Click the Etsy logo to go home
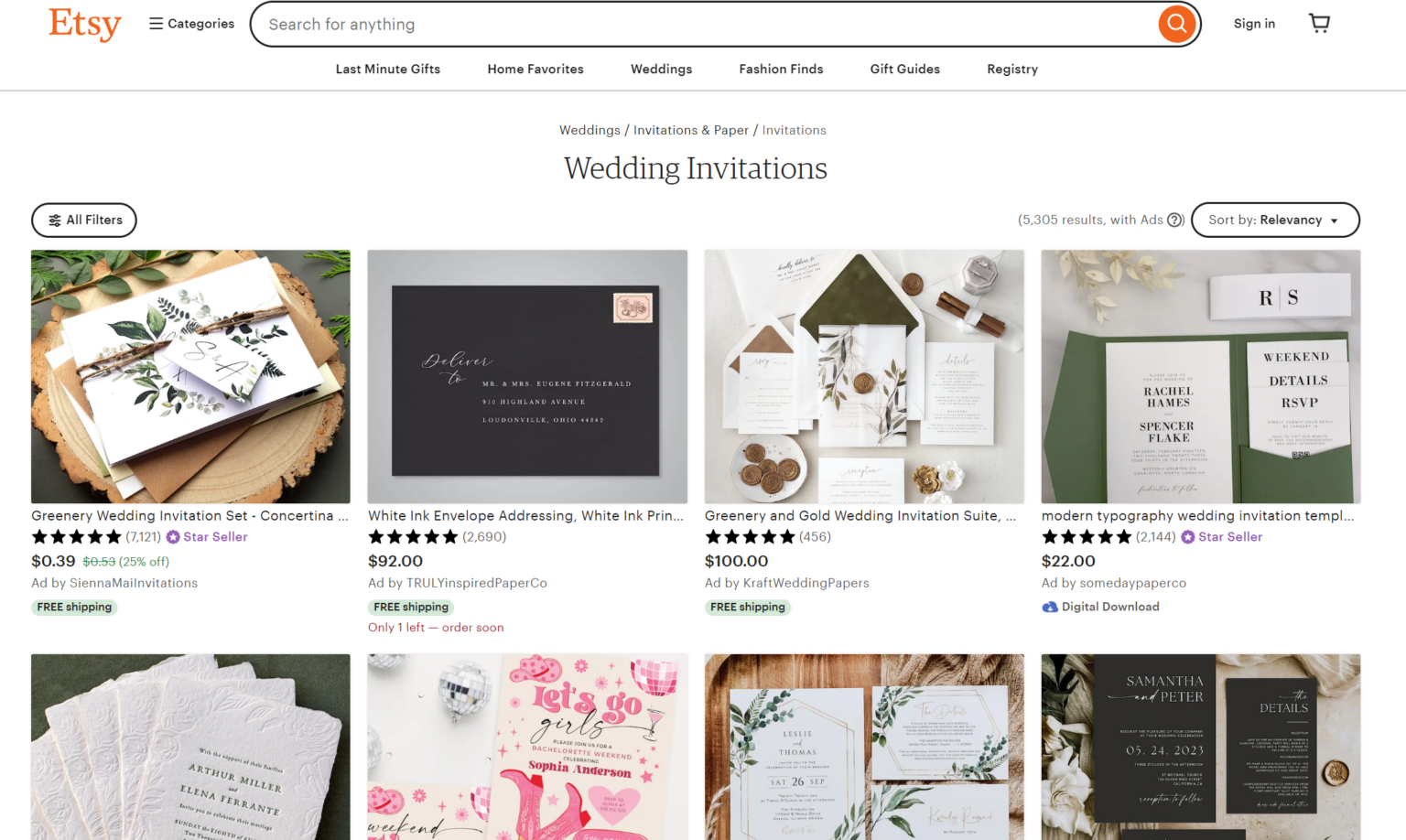1406x840 pixels. click(x=84, y=25)
